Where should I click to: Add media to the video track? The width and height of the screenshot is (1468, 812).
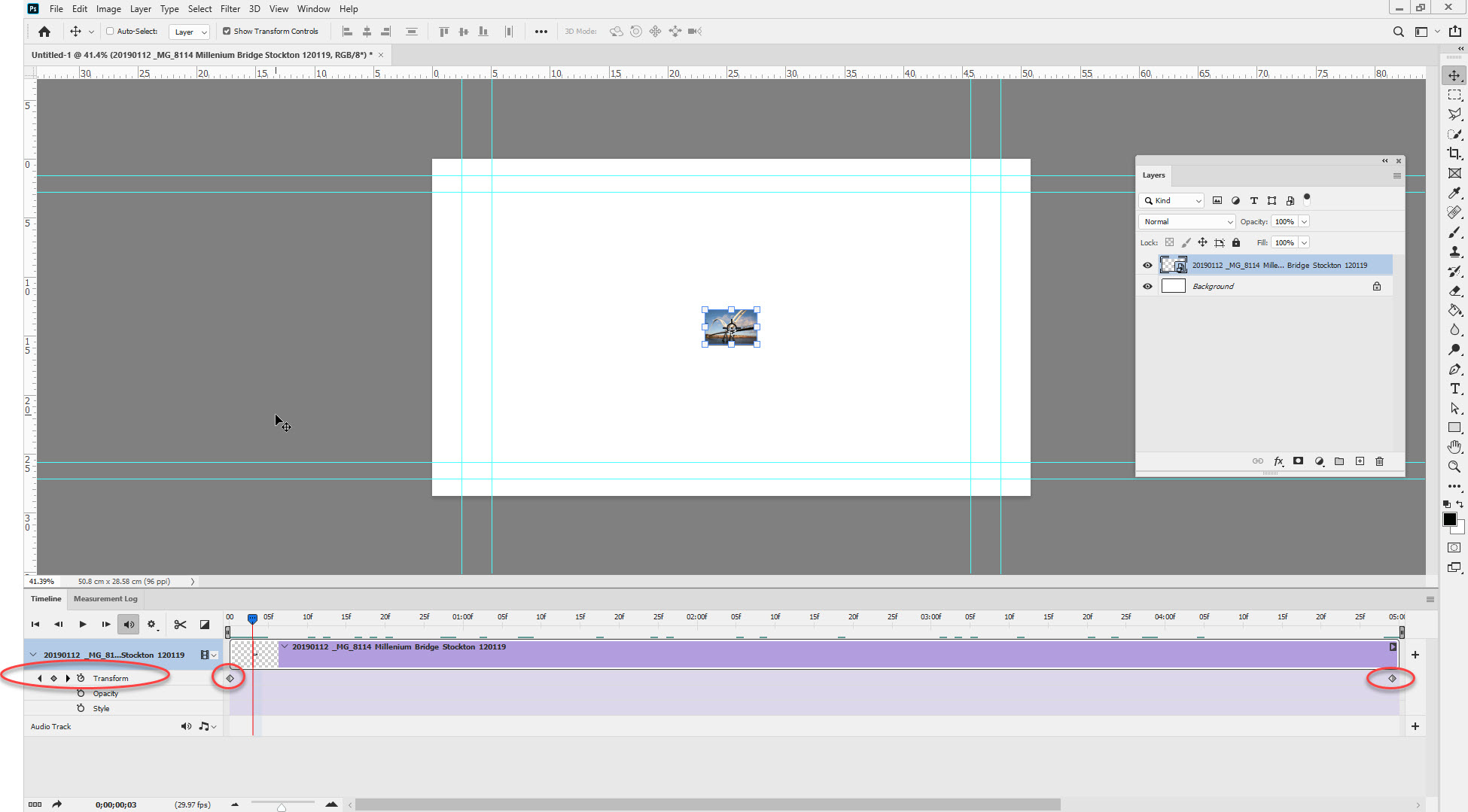point(1415,655)
